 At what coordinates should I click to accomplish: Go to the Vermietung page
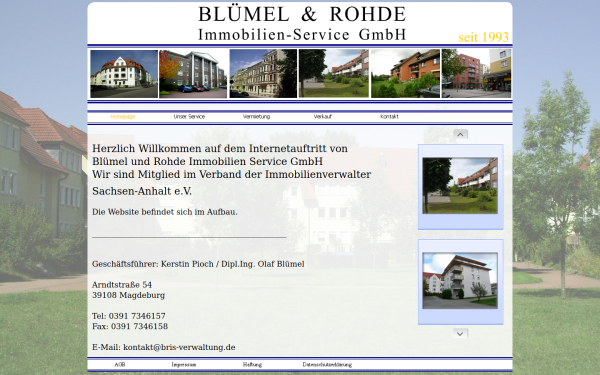[x=256, y=117]
